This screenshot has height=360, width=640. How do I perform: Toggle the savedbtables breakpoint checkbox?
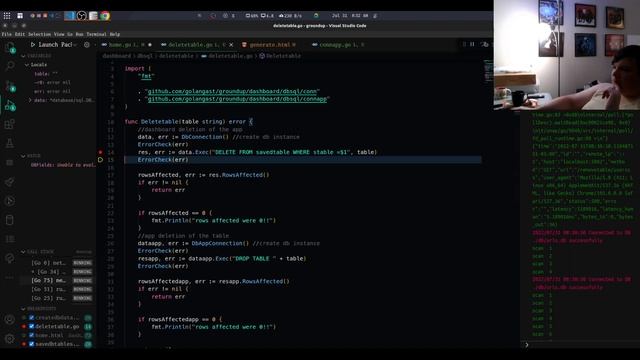click(31, 344)
